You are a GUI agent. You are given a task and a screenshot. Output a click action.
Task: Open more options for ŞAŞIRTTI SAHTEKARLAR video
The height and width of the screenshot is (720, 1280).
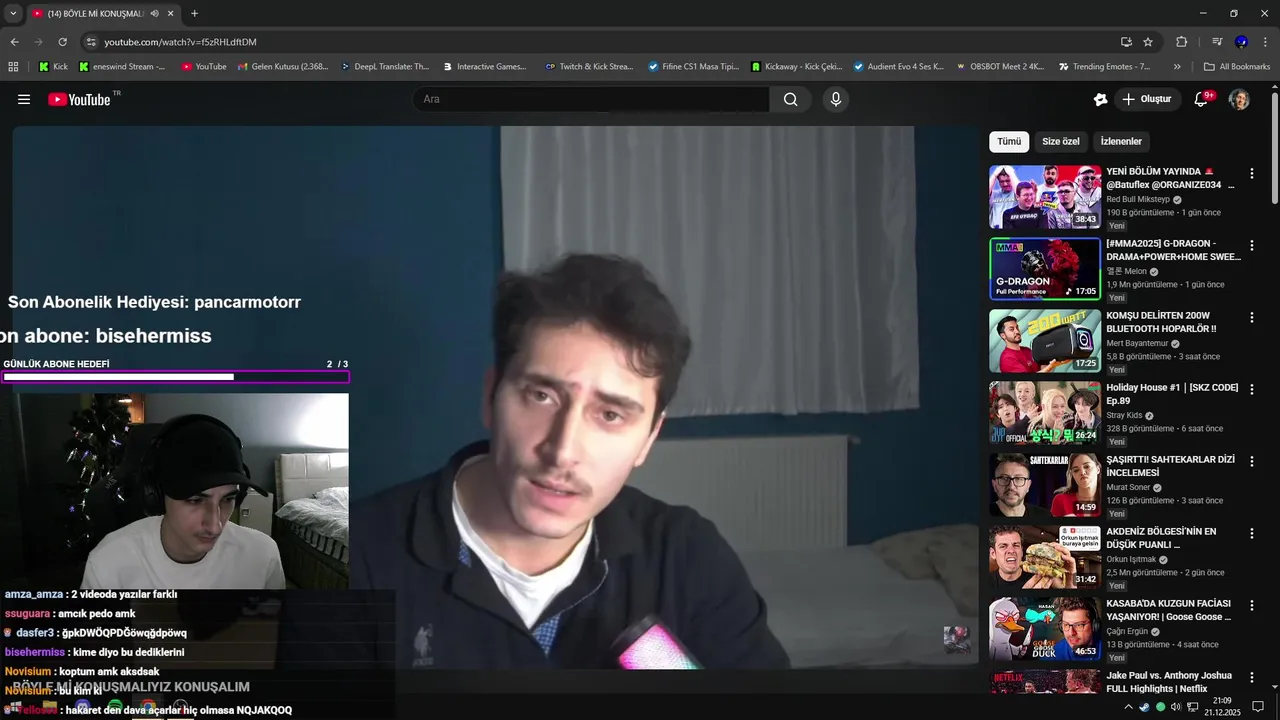pyautogui.click(x=1251, y=461)
